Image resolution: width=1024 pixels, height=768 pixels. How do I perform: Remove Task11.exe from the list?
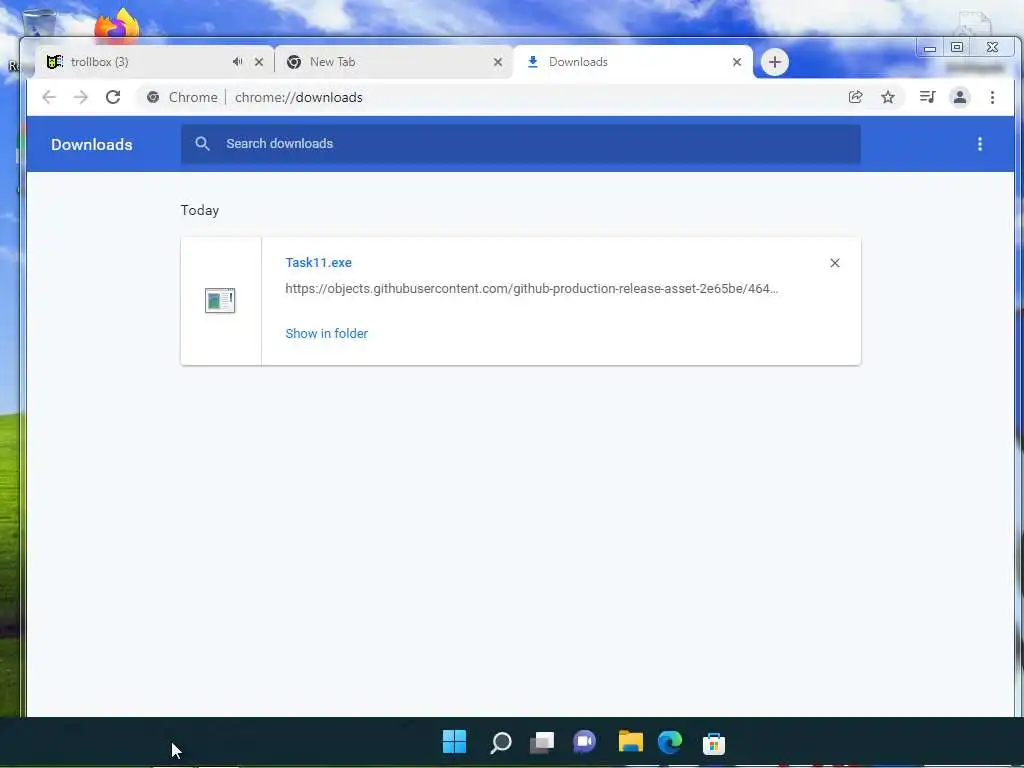[835, 263]
